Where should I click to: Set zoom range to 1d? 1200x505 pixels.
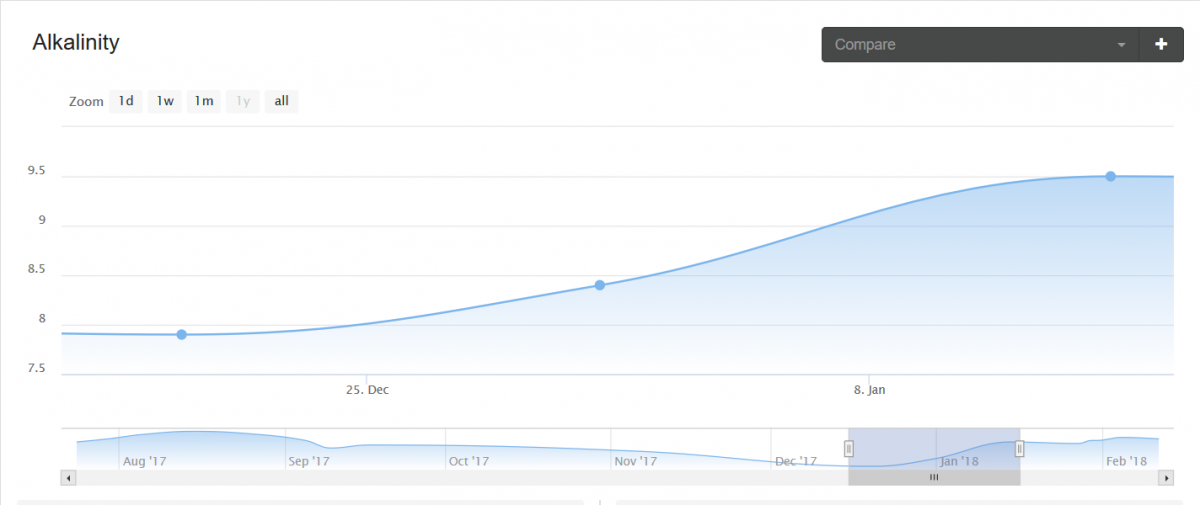(x=126, y=101)
